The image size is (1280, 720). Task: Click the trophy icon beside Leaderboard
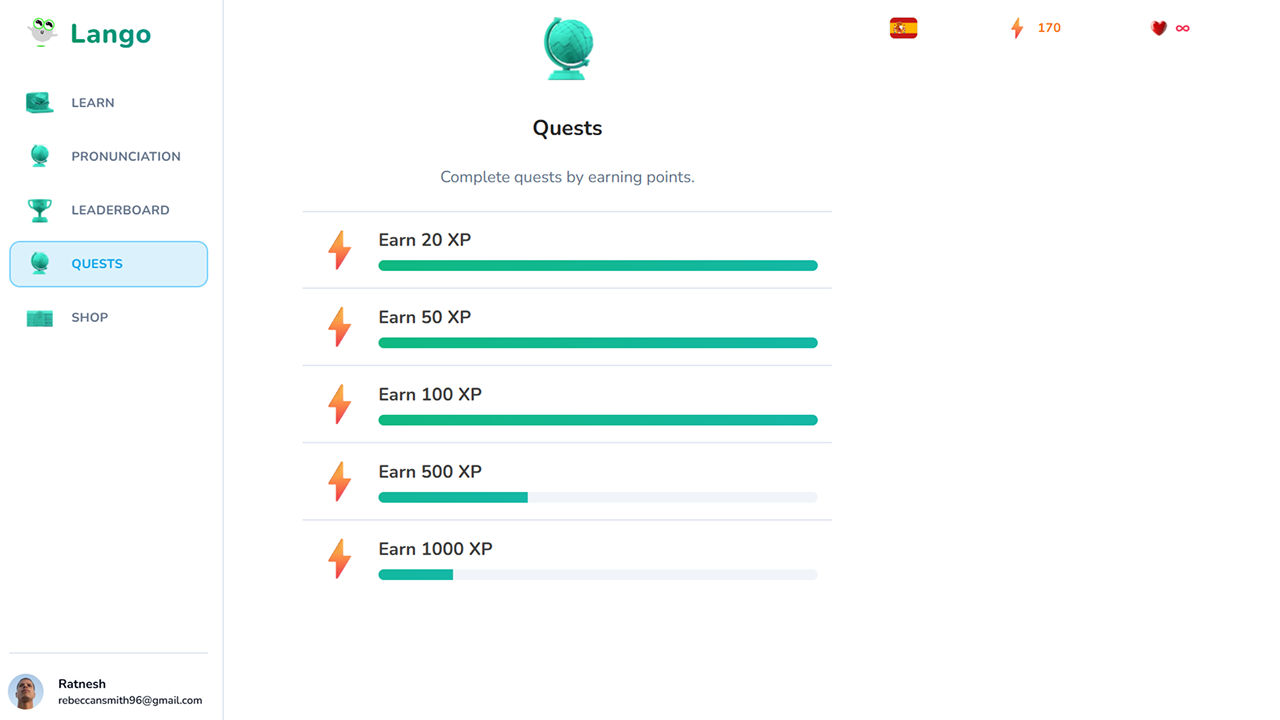click(x=40, y=210)
